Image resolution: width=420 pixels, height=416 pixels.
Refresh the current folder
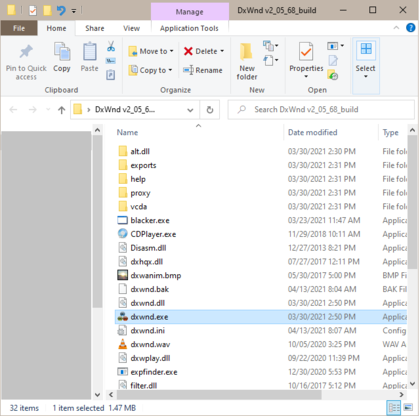click(210, 109)
